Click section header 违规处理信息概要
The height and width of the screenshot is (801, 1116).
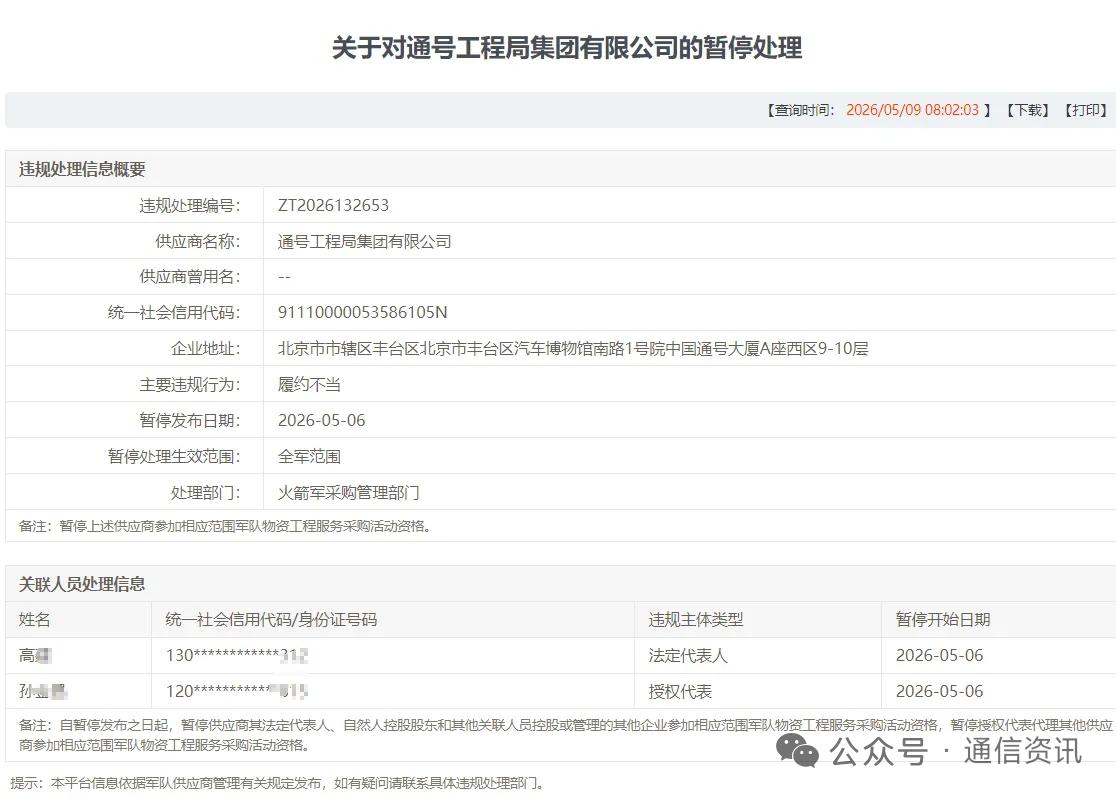click(x=82, y=169)
